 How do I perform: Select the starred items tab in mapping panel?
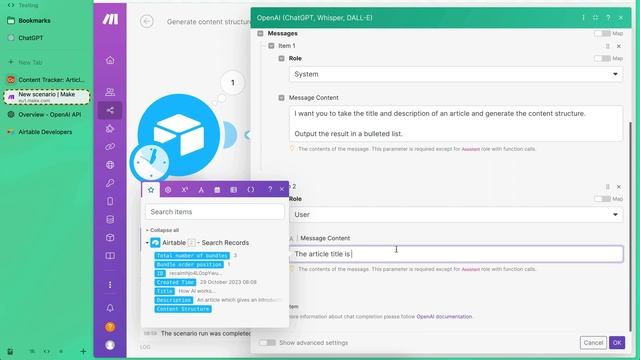(151, 190)
